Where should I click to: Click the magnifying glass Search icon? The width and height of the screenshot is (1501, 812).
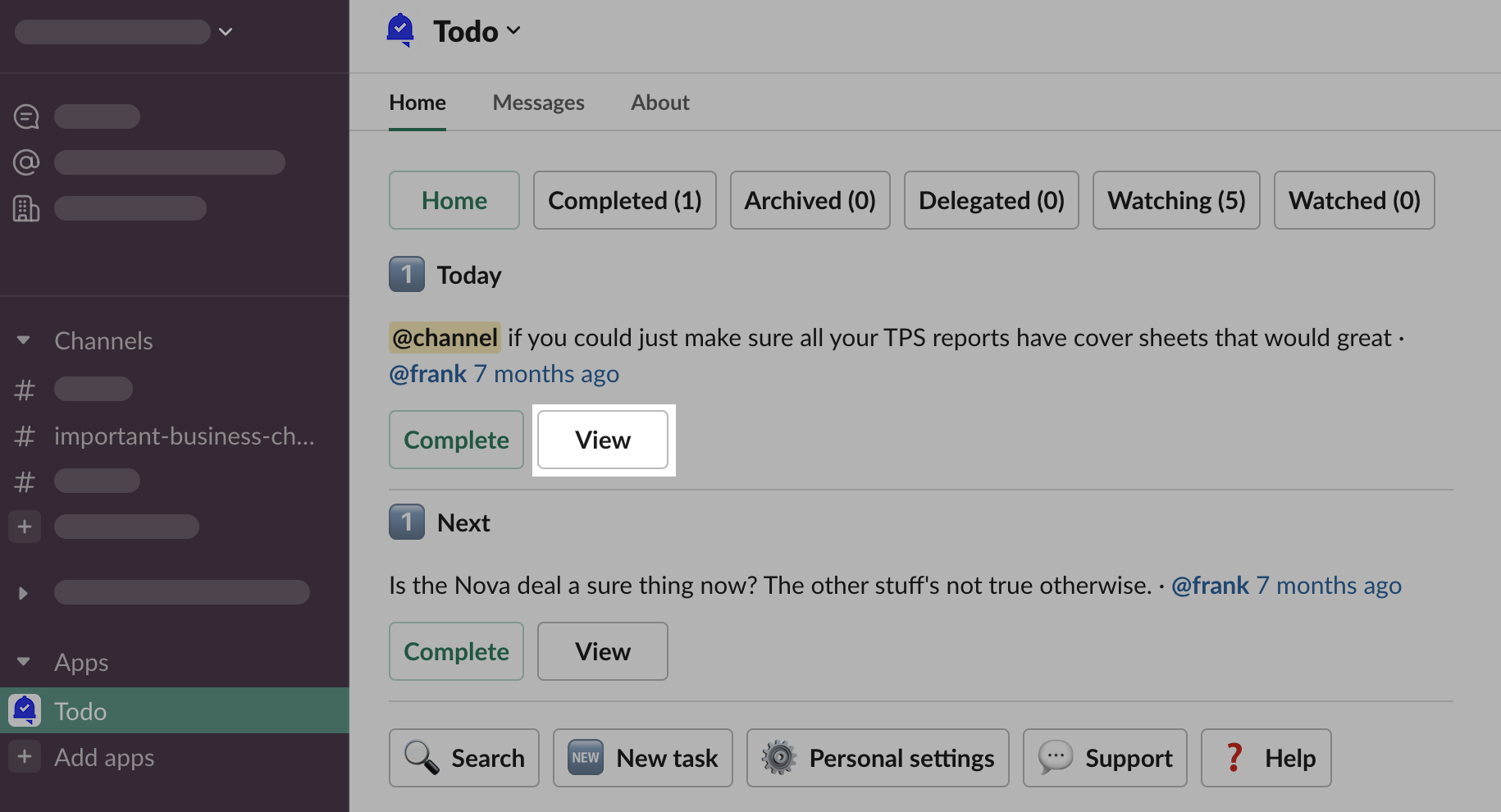(x=422, y=758)
